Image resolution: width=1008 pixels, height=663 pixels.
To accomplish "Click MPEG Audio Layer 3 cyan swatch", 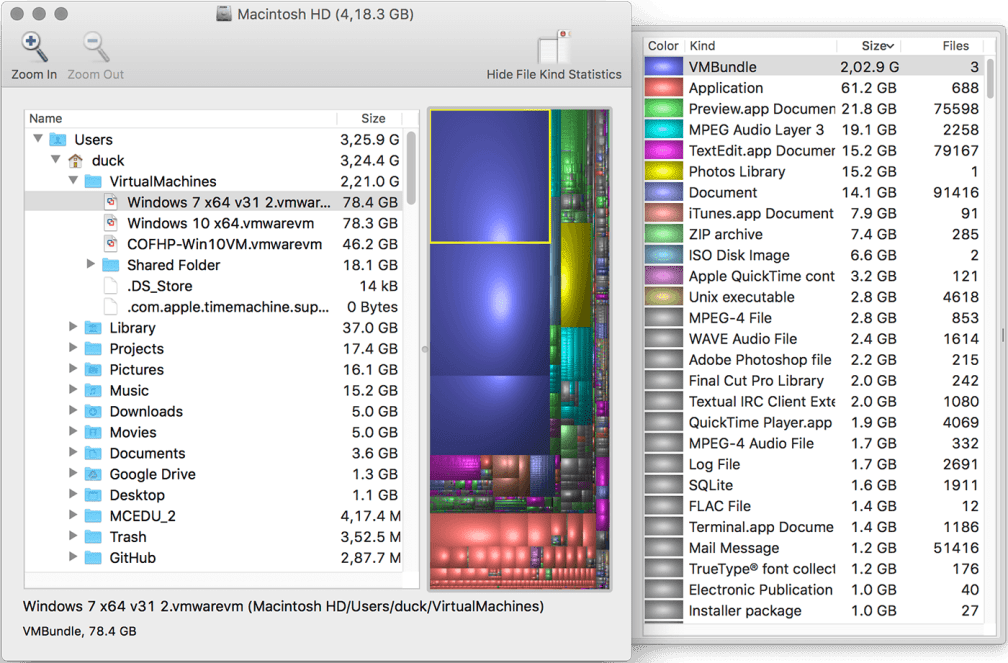I will coord(663,130).
